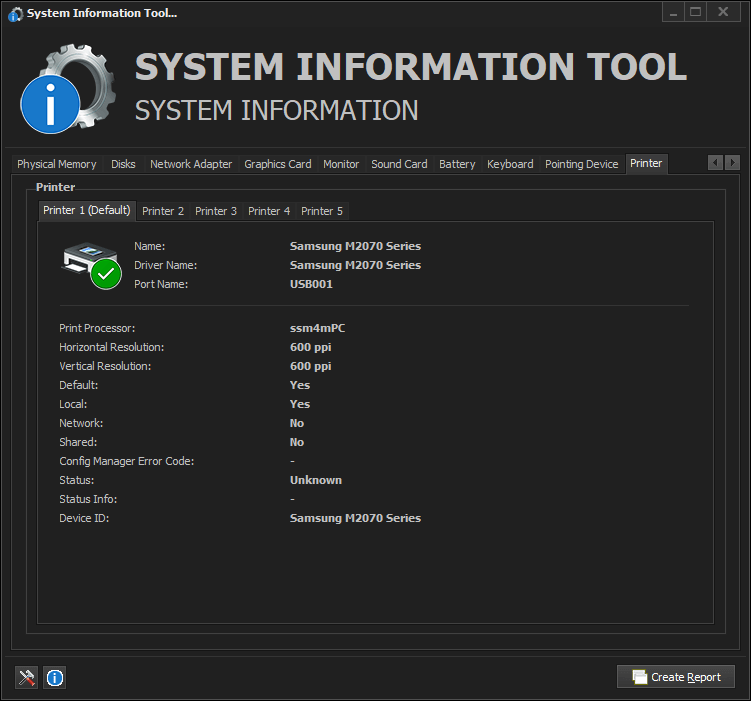751x701 pixels.
Task: Open the Disks tab
Action: click(123, 164)
